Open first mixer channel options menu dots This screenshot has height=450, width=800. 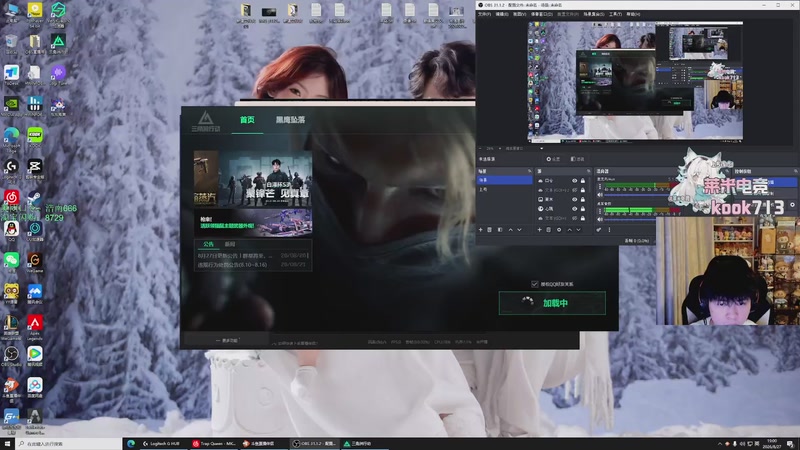point(600,186)
